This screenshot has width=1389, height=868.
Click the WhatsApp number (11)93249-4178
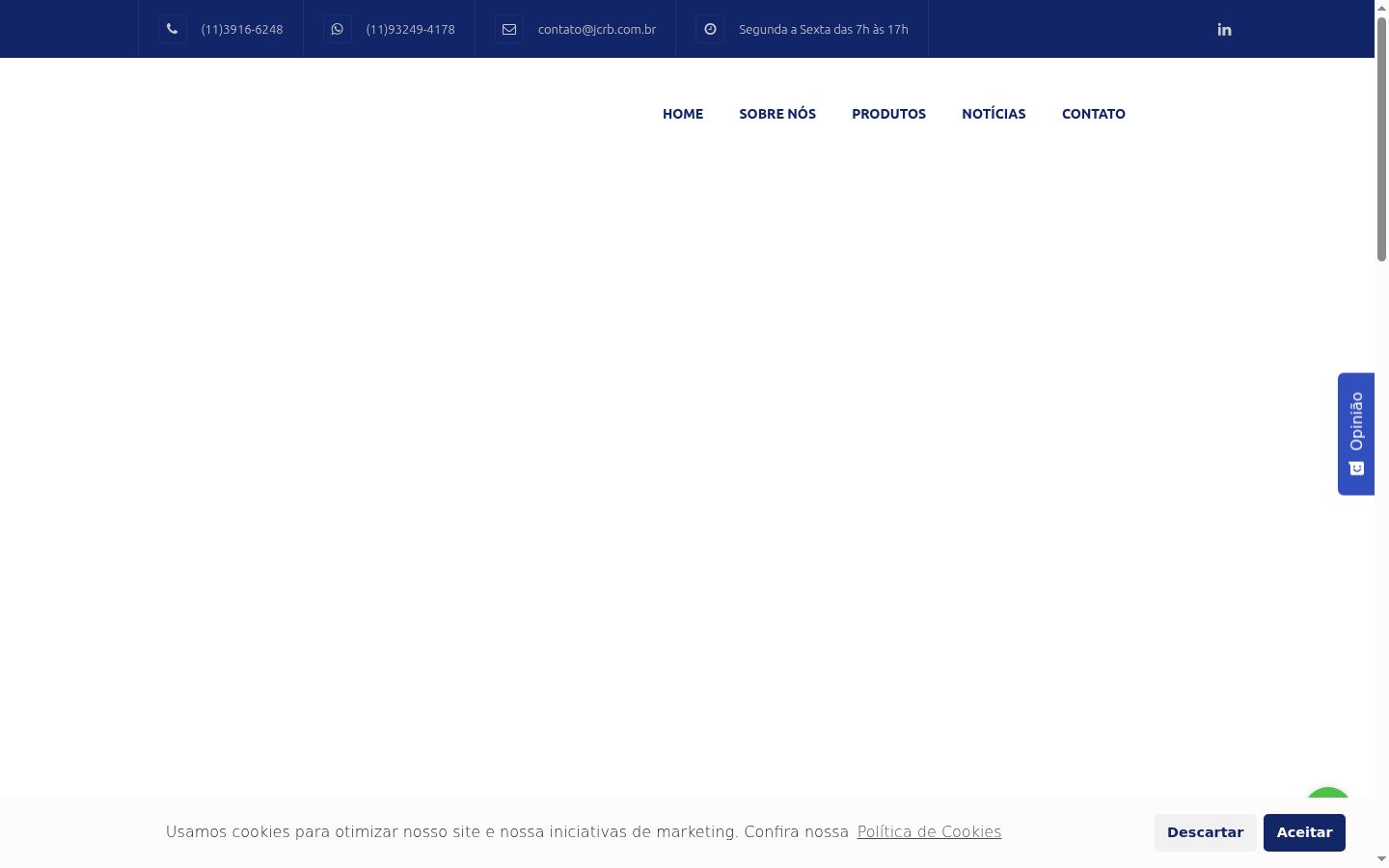410,30
